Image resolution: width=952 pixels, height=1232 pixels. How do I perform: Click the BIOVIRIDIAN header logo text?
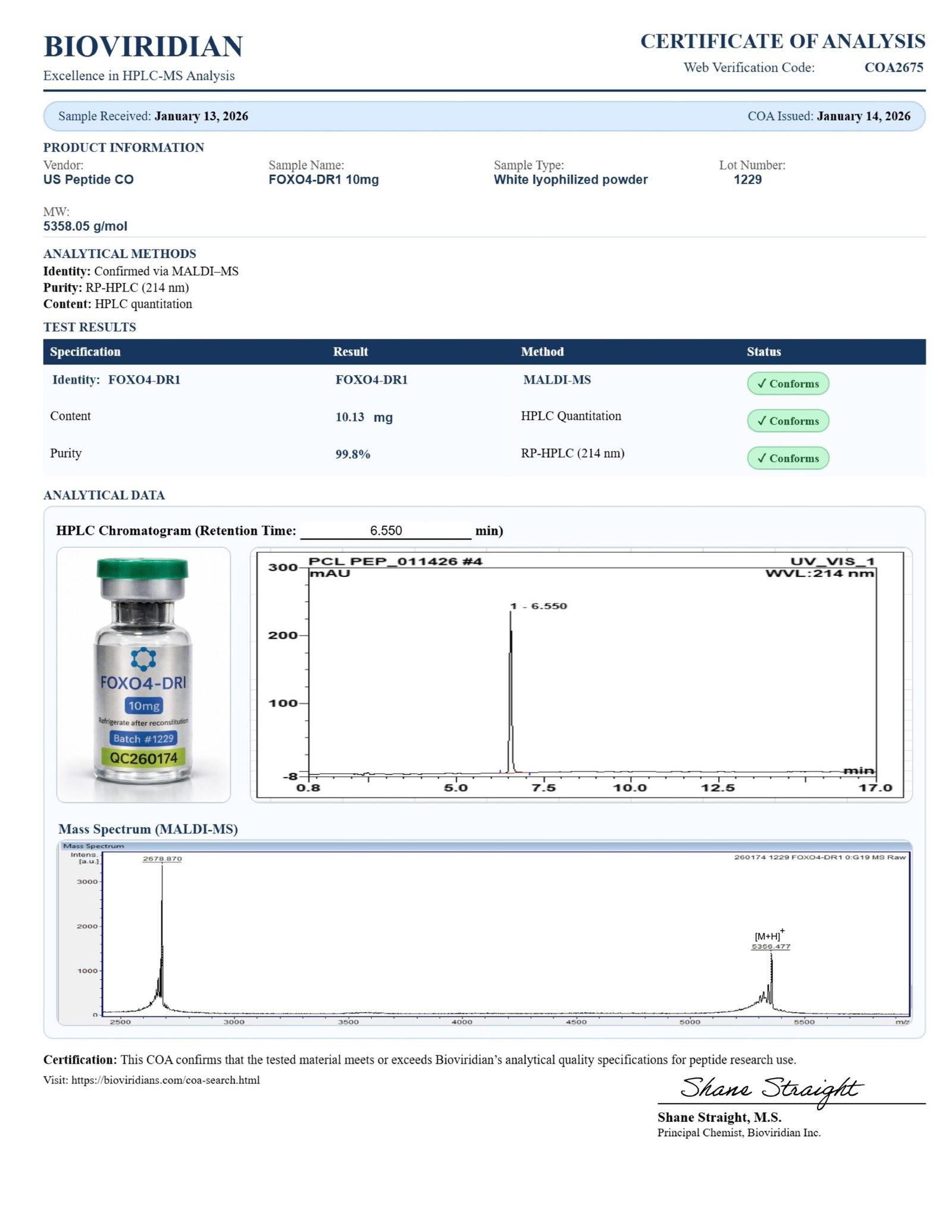coord(143,46)
